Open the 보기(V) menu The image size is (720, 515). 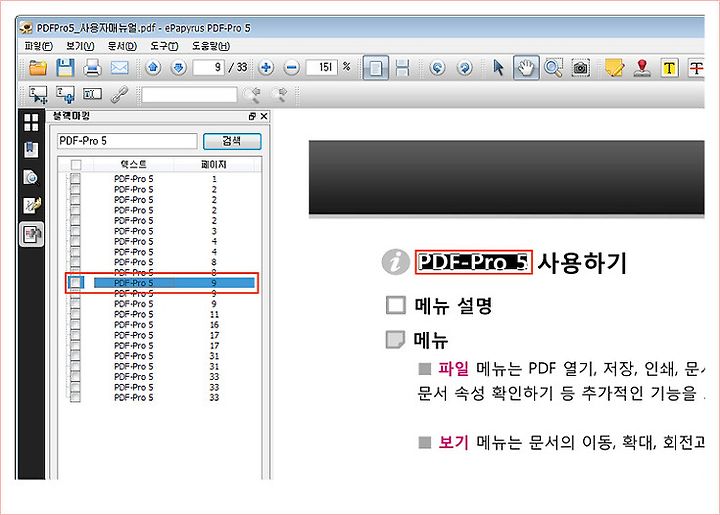click(80, 46)
